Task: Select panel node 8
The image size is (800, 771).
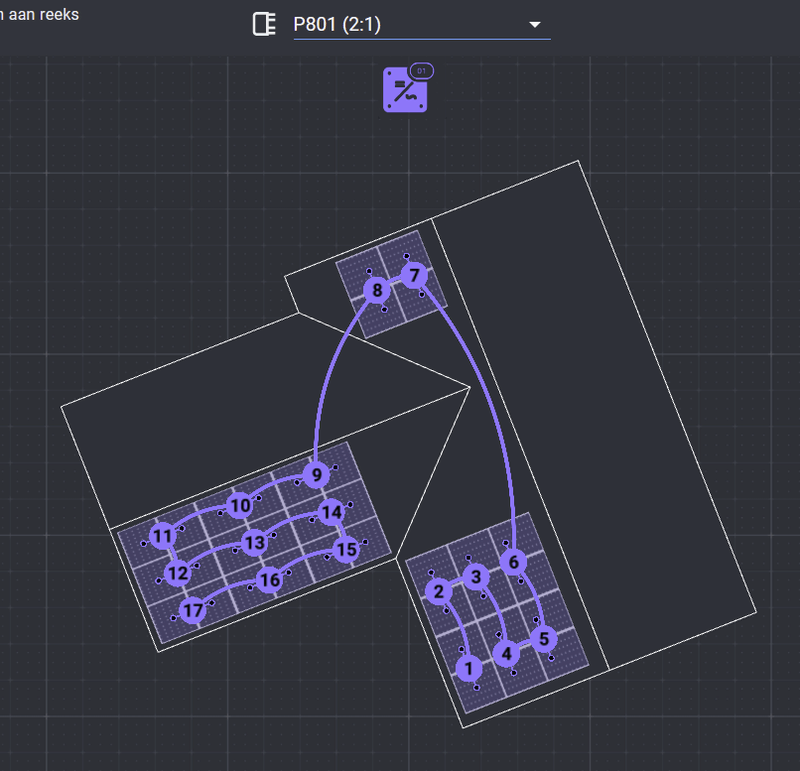Action: pos(377,290)
